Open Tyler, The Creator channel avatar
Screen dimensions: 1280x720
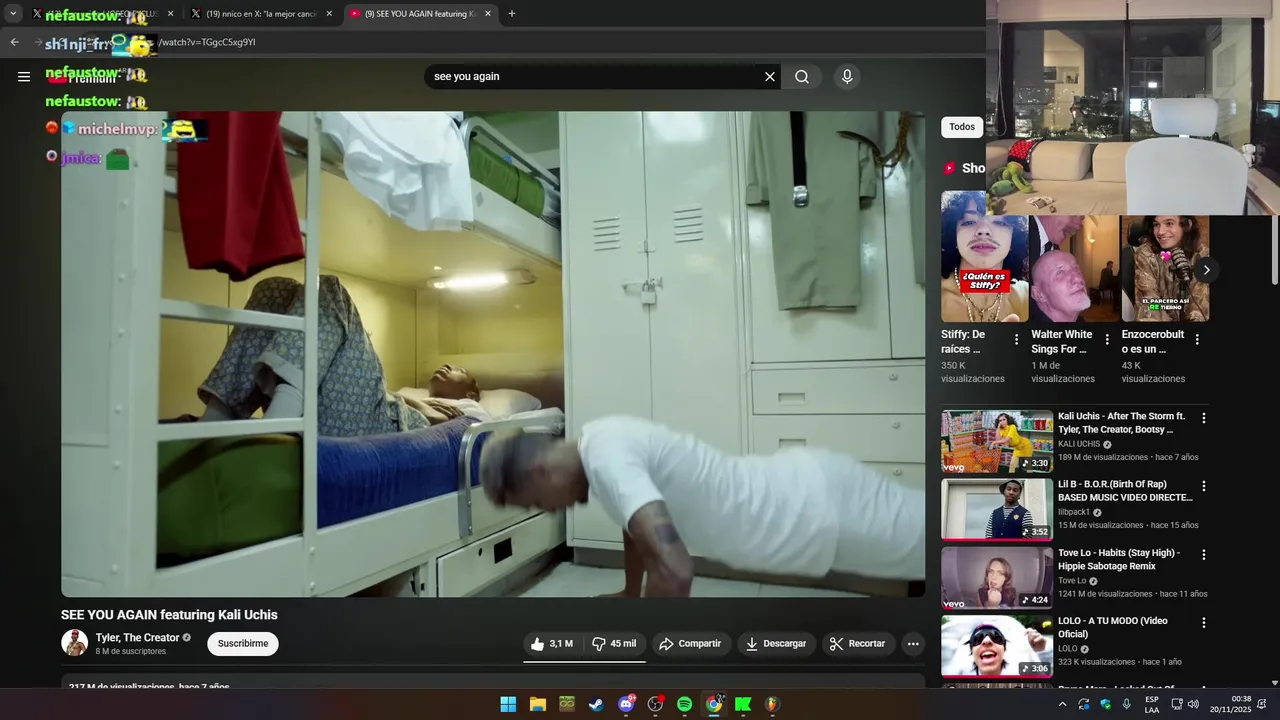pos(75,643)
